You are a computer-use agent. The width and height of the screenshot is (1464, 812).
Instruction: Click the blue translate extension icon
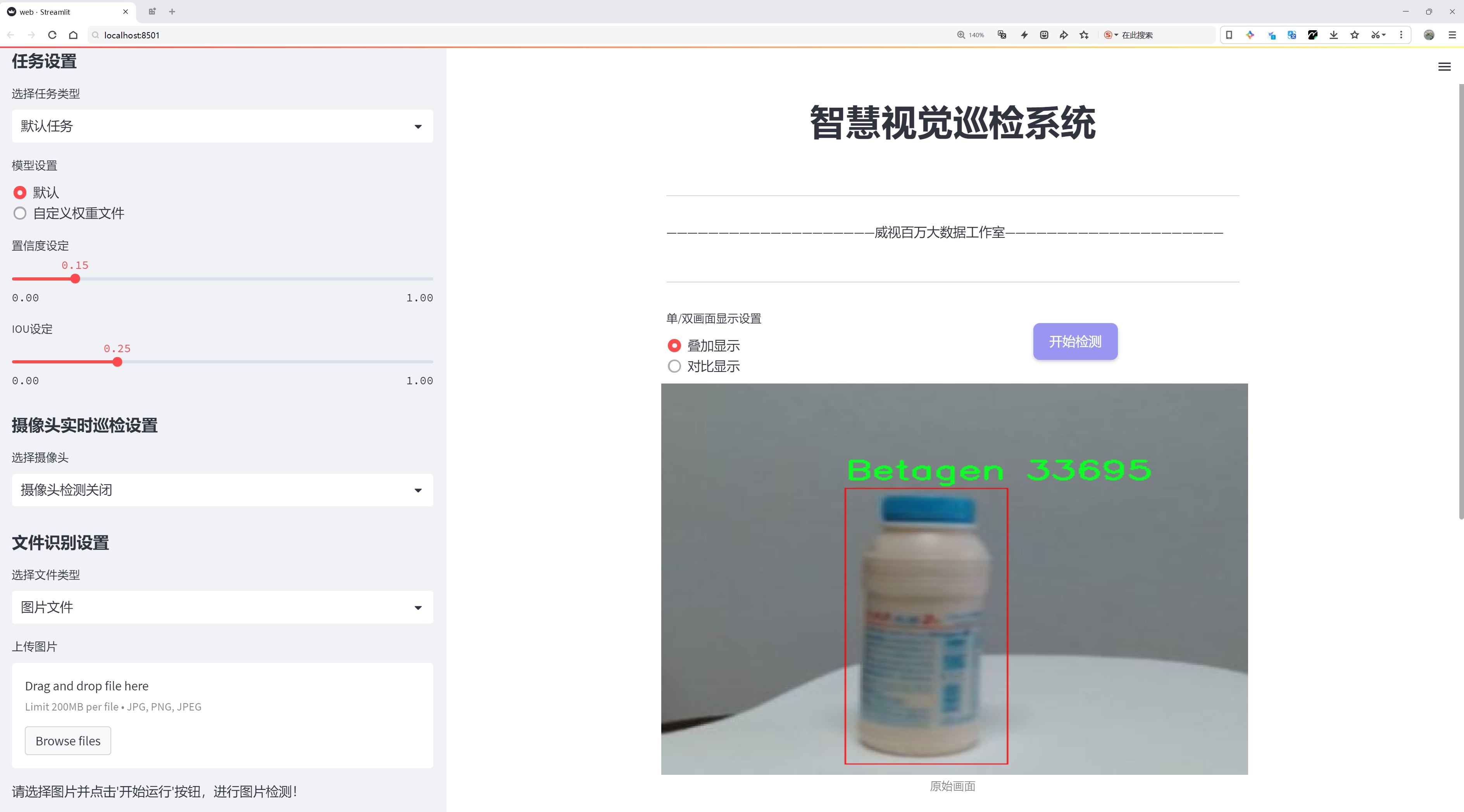pos(1292,35)
